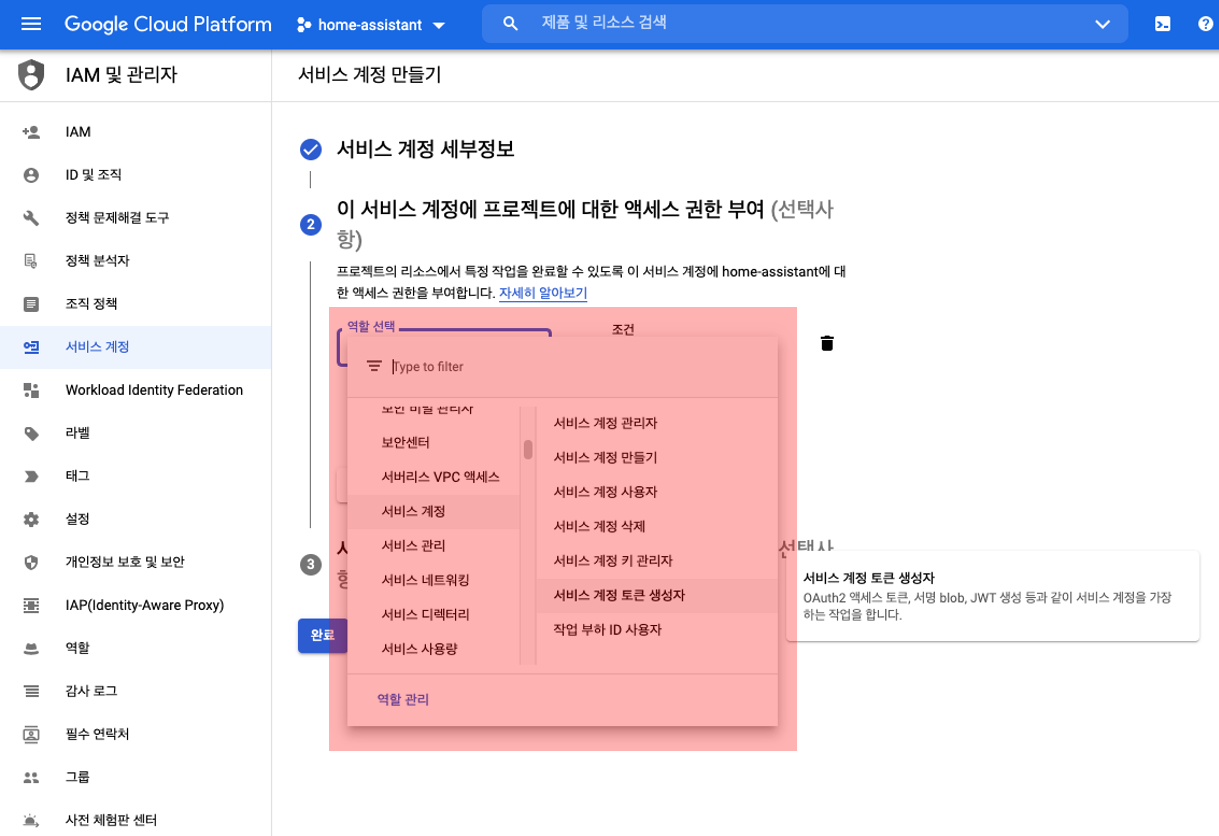Select 서비스 계정 category in role picker

tap(433, 511)
